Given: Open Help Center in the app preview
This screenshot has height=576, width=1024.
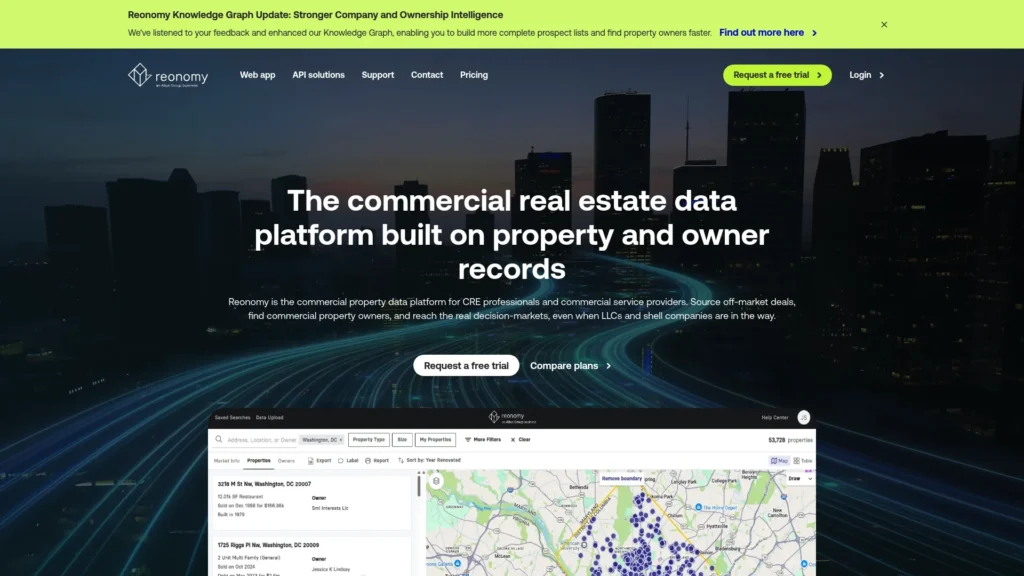Looking at the screenshot, I should 775,417.
